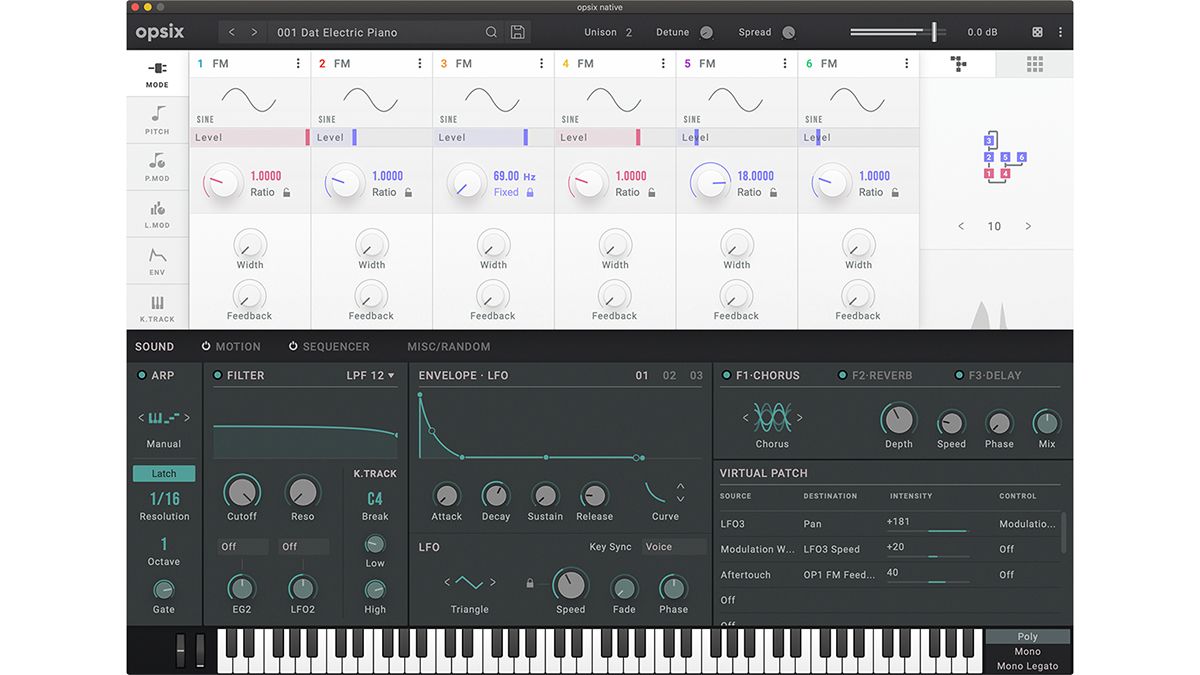Open operator 6 options menu
This screenshot has width=1200, height=675.
tap(907, 63)
